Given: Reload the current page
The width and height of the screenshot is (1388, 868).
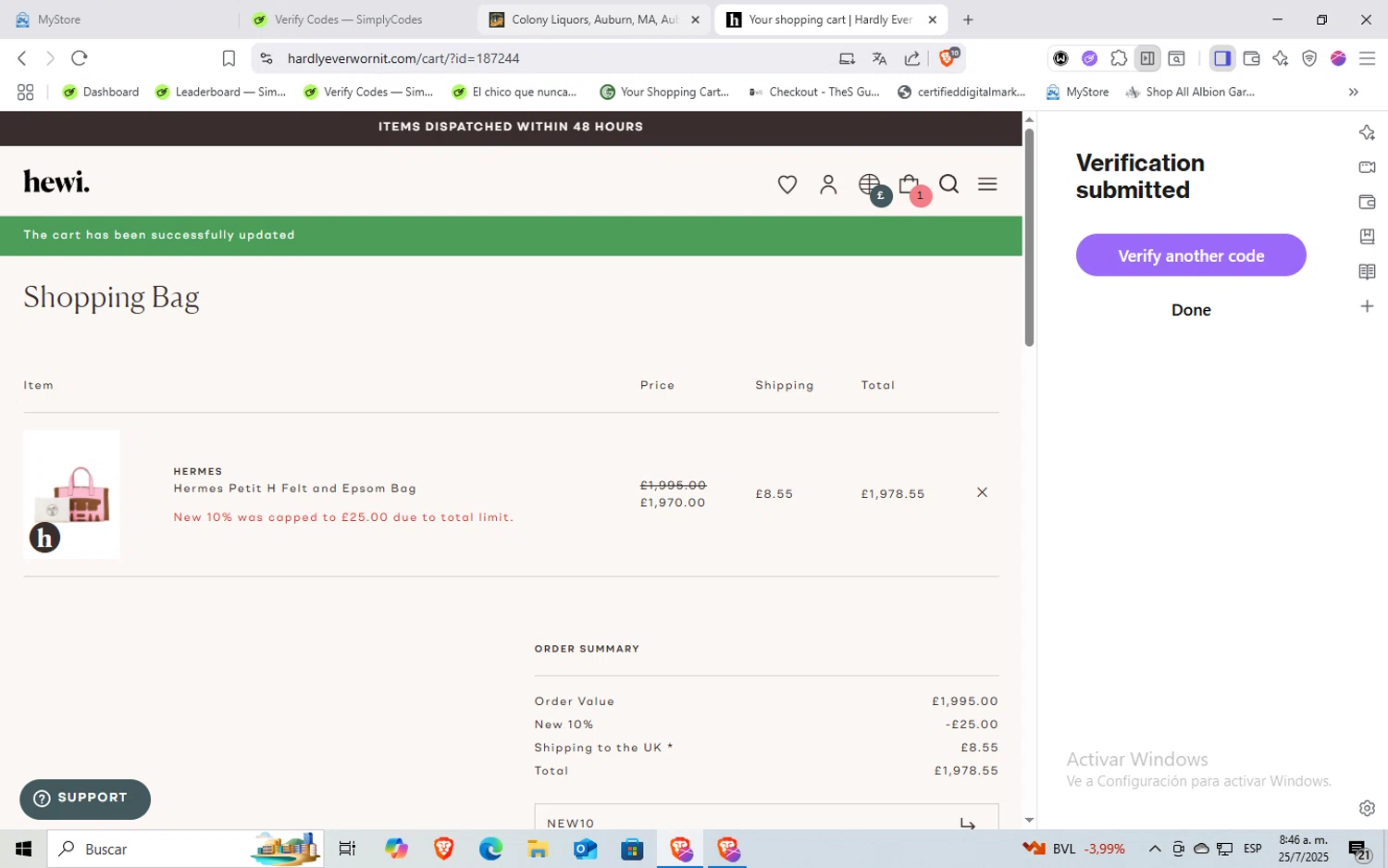Looking at the screenshot, I should coord(80,58).
